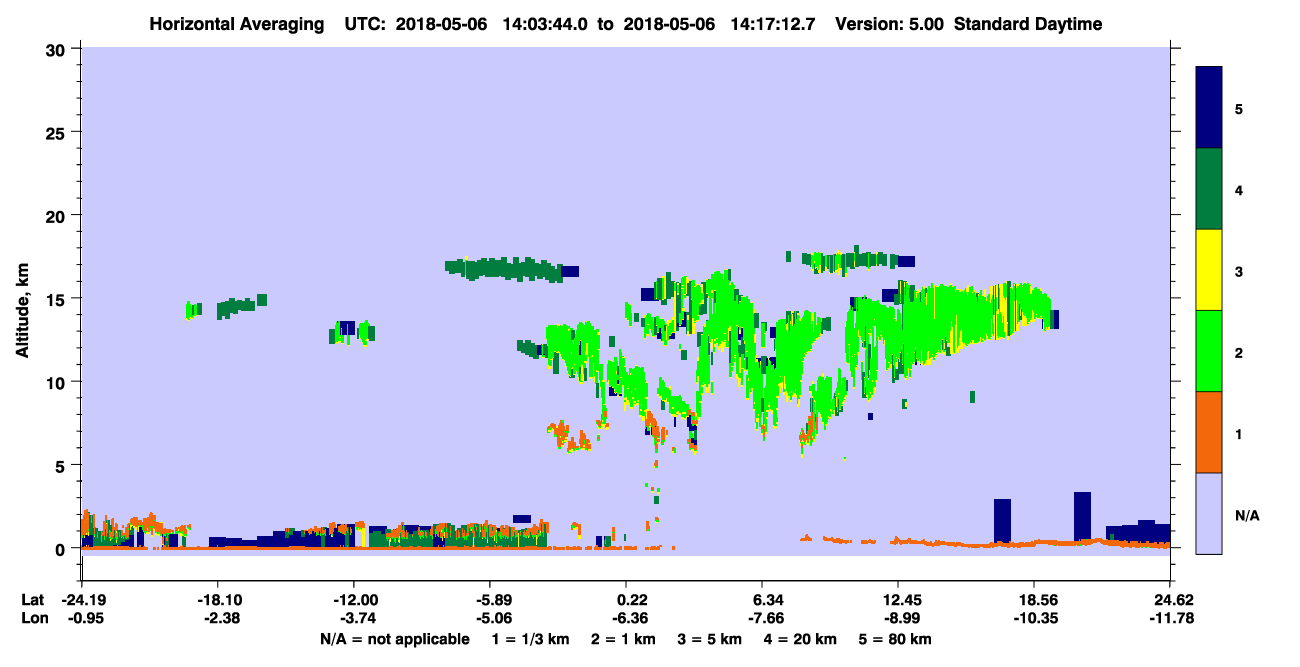
Task: Click the colorbar label 'N/A'
Action: click(x=1246, y=516)
